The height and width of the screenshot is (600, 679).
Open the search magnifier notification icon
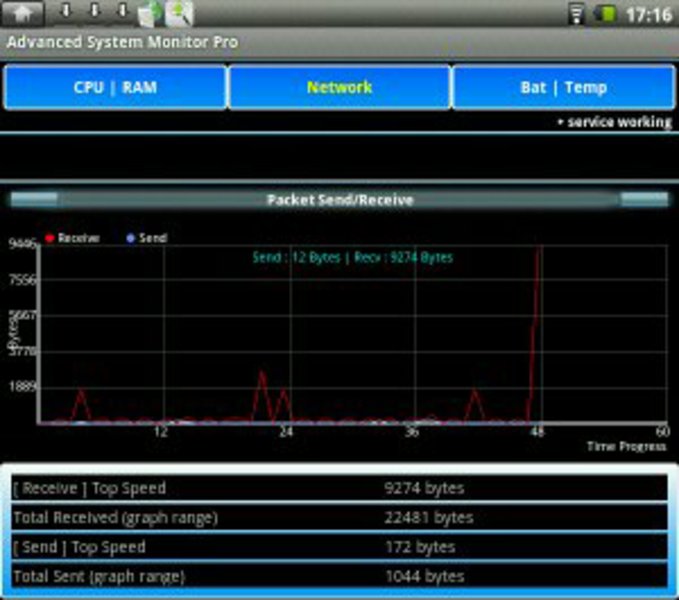pyautogui.click(x=178, y=14)
